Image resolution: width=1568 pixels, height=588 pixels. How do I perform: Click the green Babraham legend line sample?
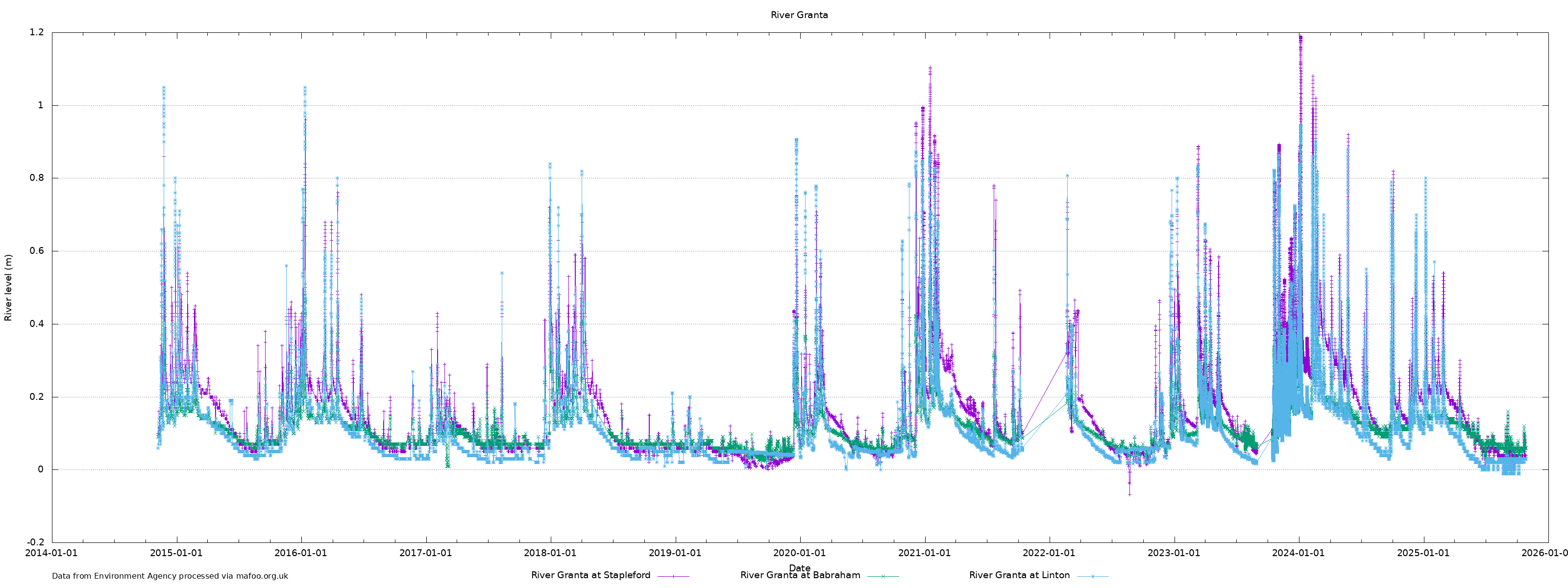click(882, 576)
